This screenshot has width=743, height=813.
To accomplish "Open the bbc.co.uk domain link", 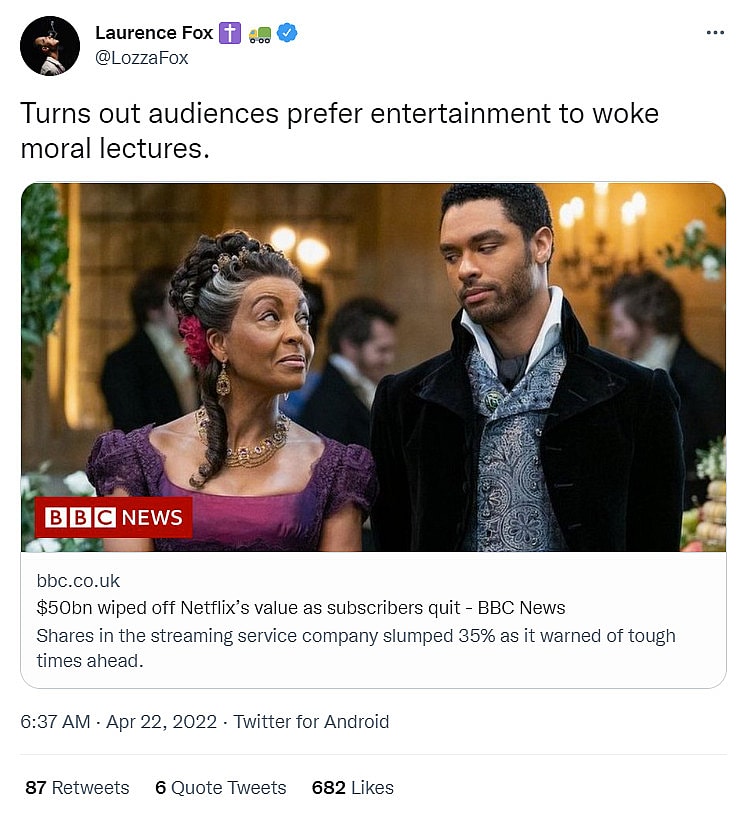I will click(x=78, y=581).
